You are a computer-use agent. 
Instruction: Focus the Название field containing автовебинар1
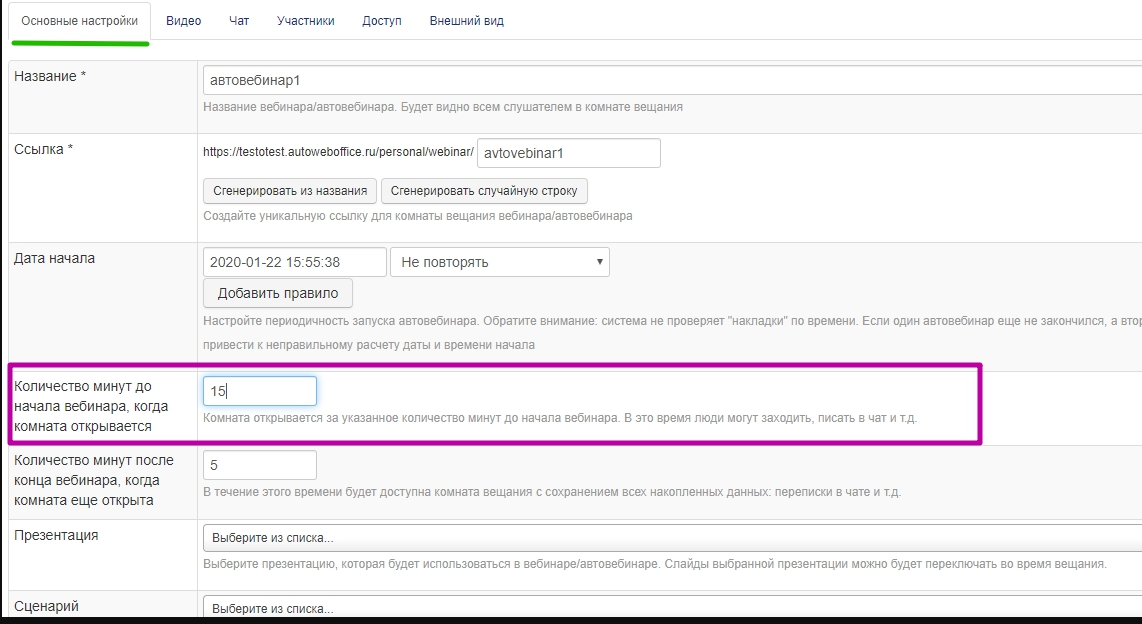click(x=670, y=80)
